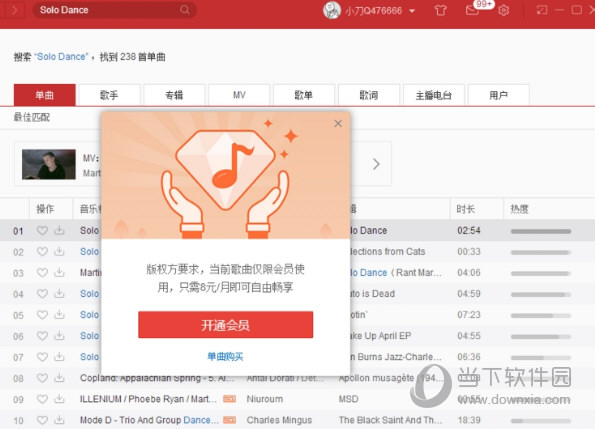Go forward with the navigation arrow
Viewport: 595px width, 429px height.
pos(15,10)
